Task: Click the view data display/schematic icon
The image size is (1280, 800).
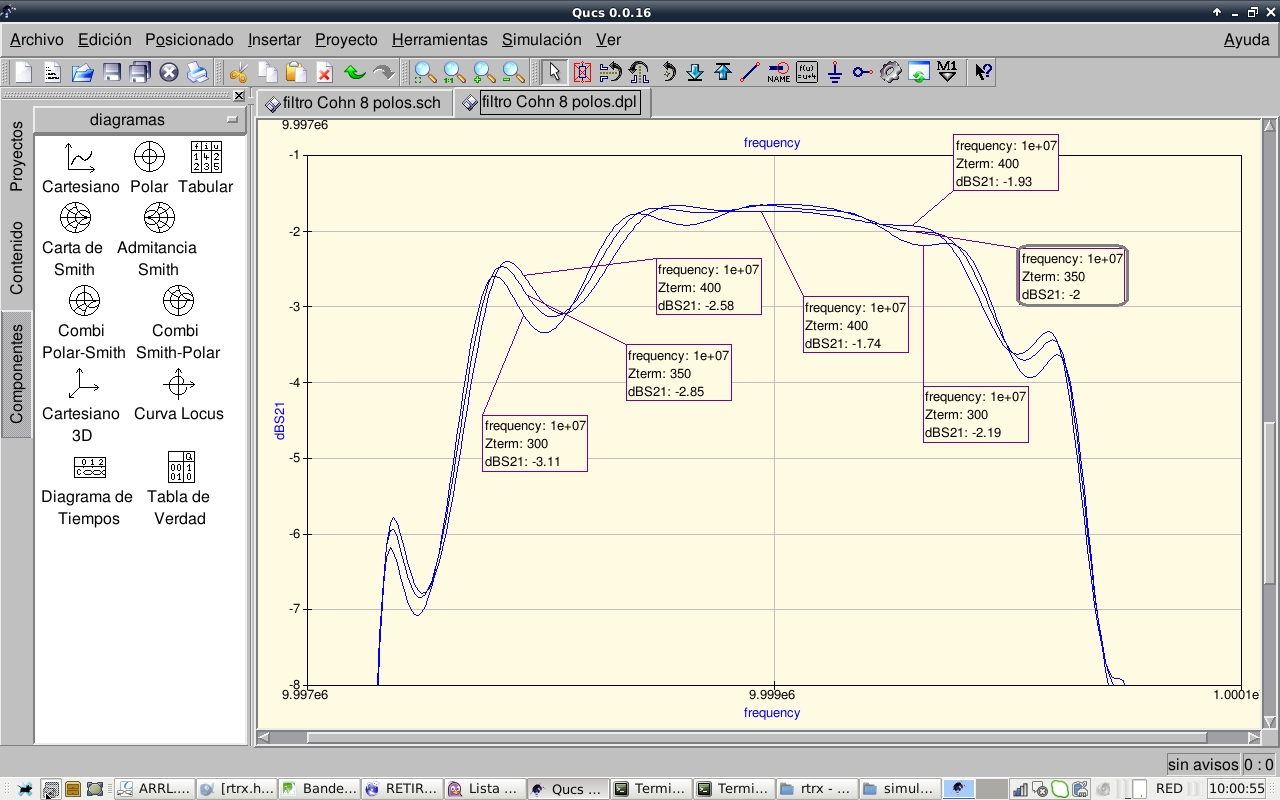Action: tap(919, 72)
